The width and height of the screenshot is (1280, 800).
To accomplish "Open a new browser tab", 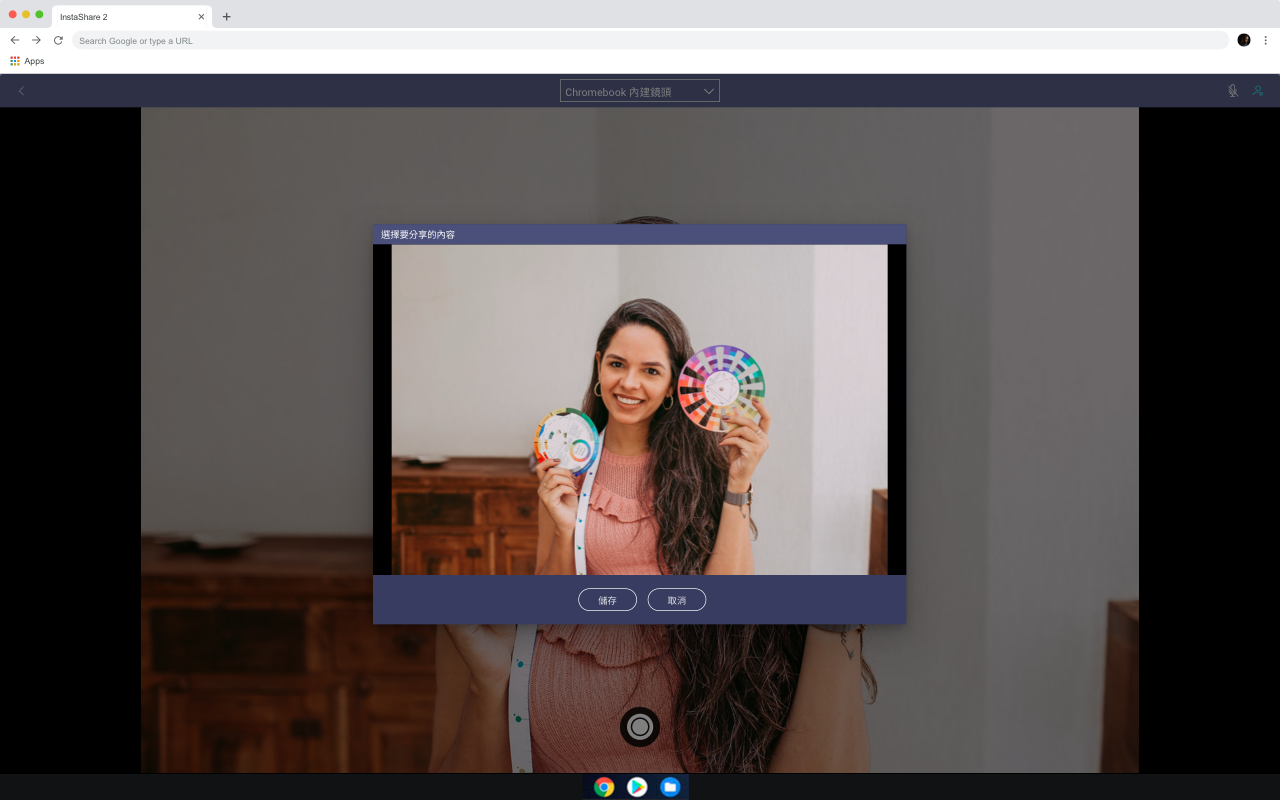I will click(x=227, y=17).
